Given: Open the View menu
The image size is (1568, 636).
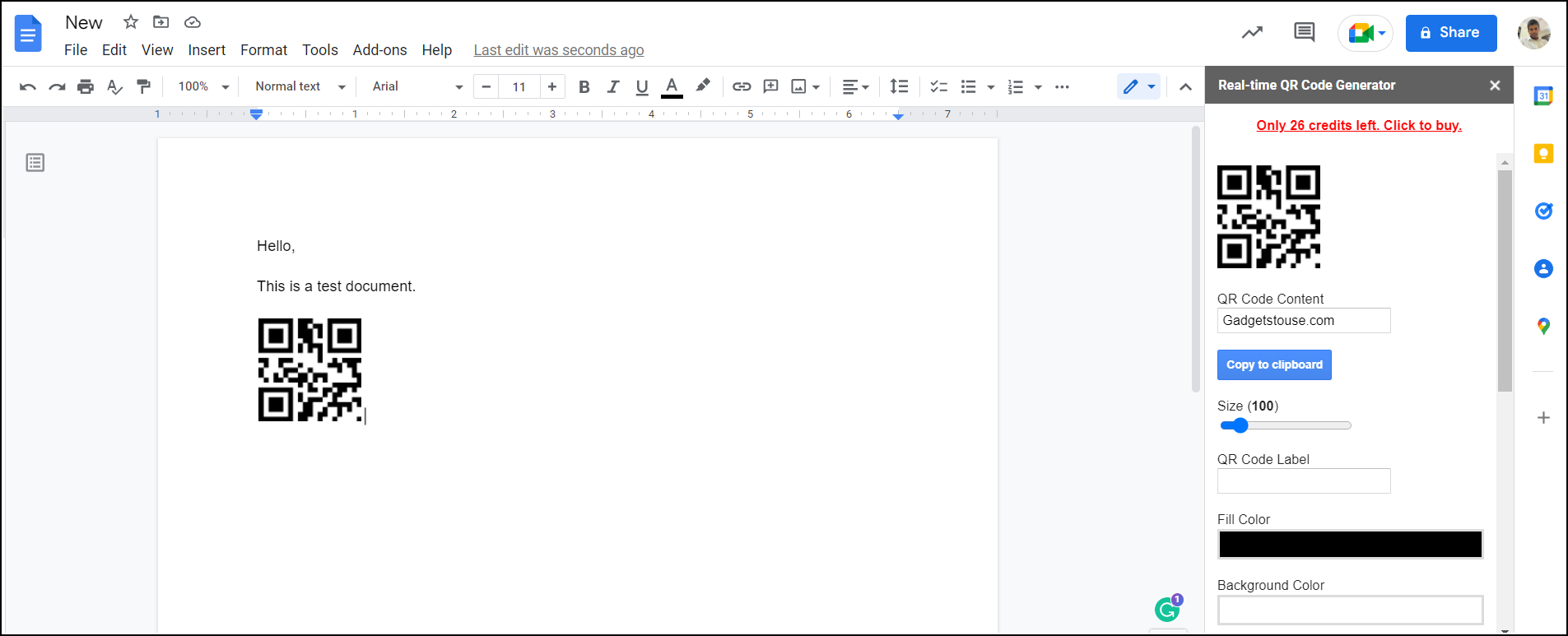Looking at the screenshot, I should click(157, 50).
